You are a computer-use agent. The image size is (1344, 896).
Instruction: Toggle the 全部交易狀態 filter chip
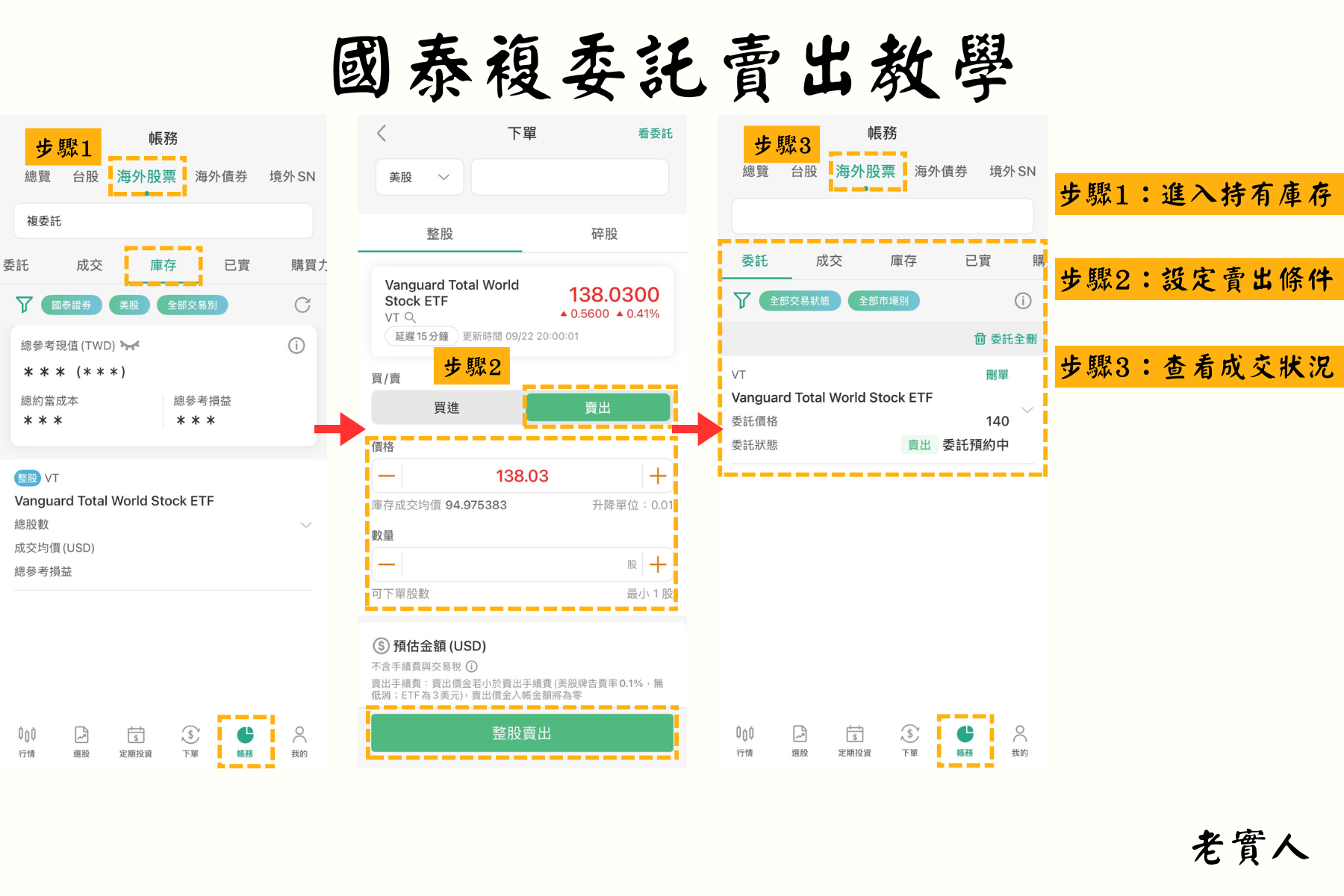point(800,300)
